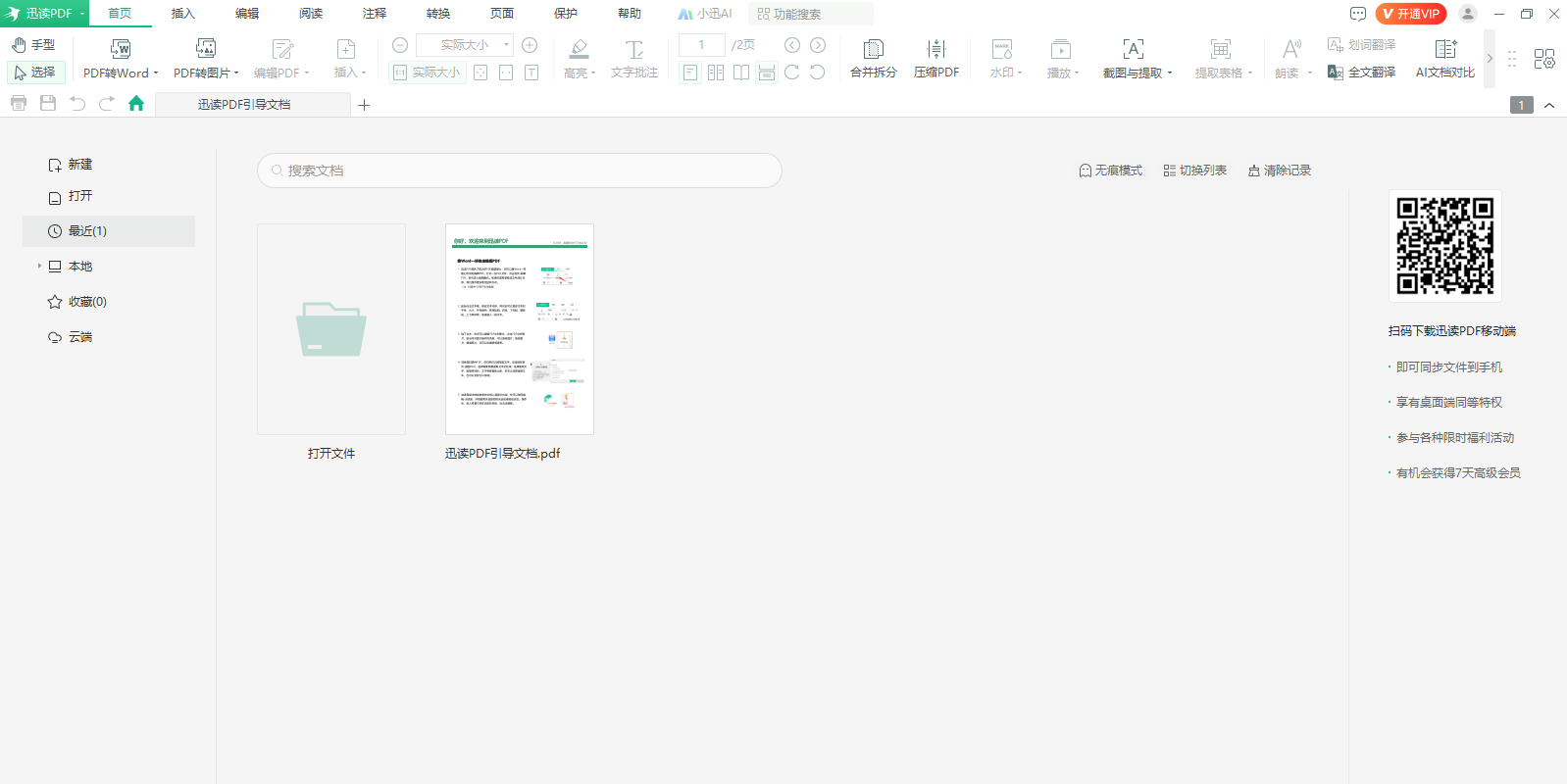Viewport: 1567px width, 784px height.
Task: Toggle the 选择 selection tool
Action: (x=35, y=73)
